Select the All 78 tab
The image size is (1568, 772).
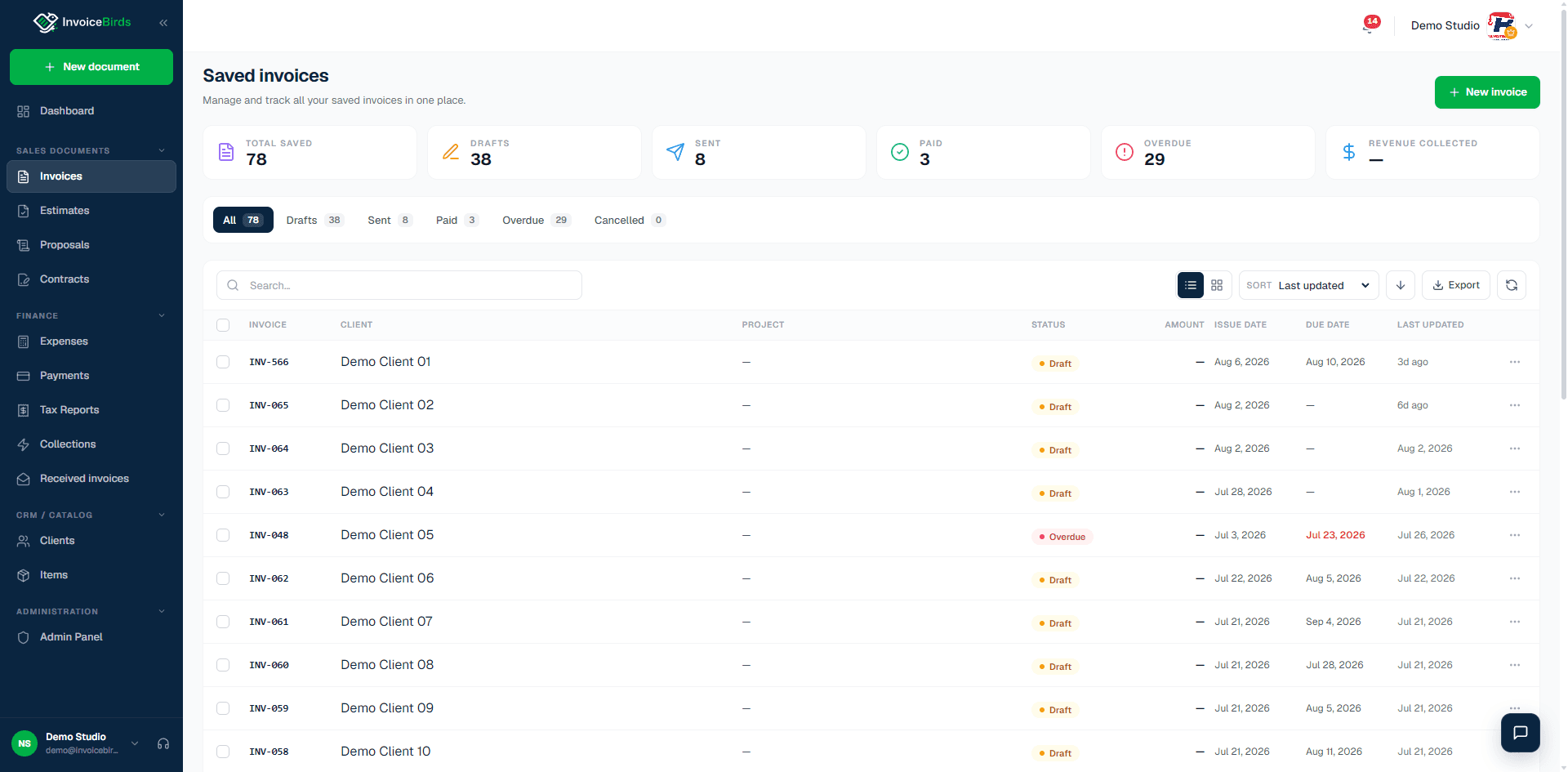(243, 220)
